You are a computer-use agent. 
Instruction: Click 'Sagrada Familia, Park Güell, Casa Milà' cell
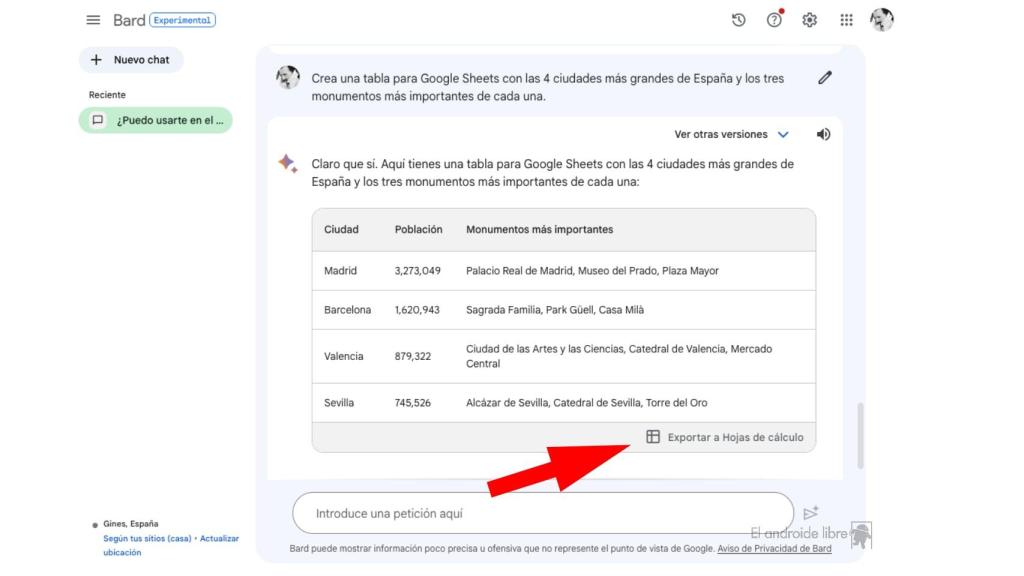(555, 310)
